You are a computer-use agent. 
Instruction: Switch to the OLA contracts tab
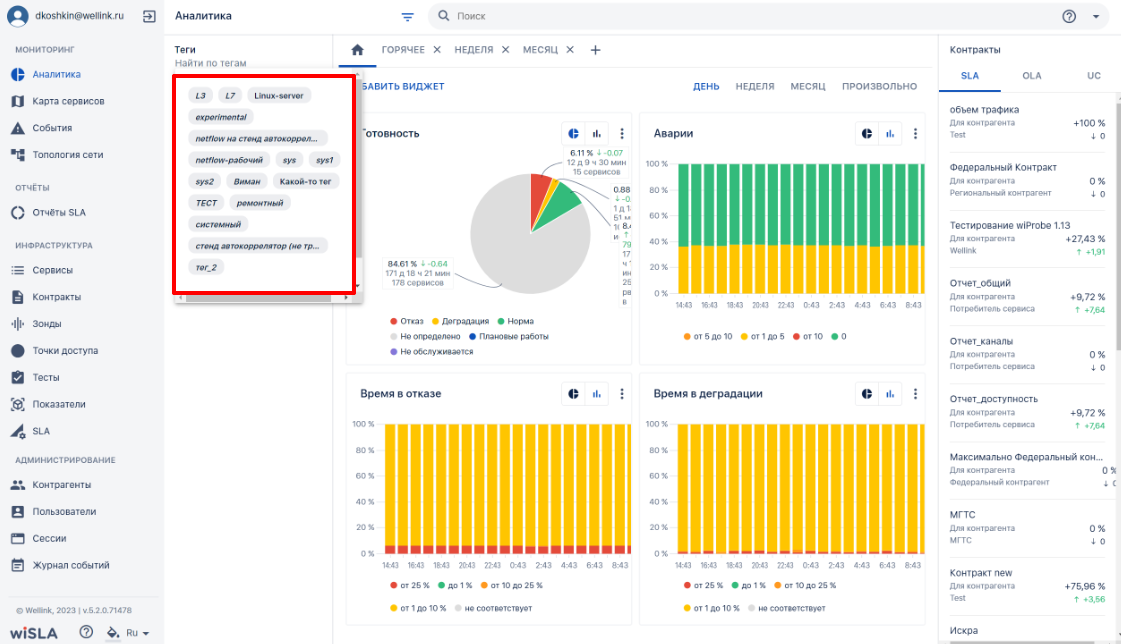coord(1032,76)
